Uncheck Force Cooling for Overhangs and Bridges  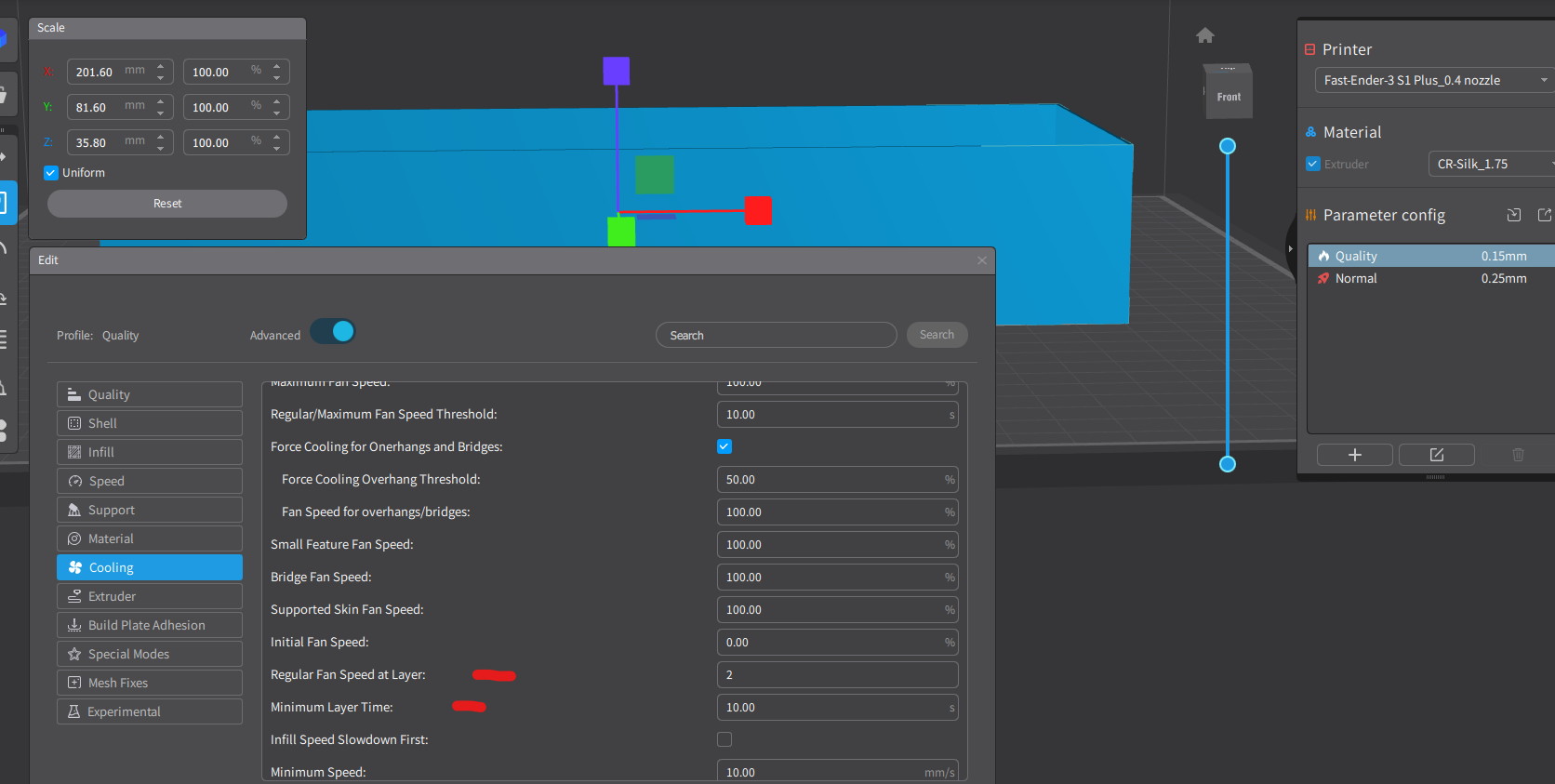[724, 446]
